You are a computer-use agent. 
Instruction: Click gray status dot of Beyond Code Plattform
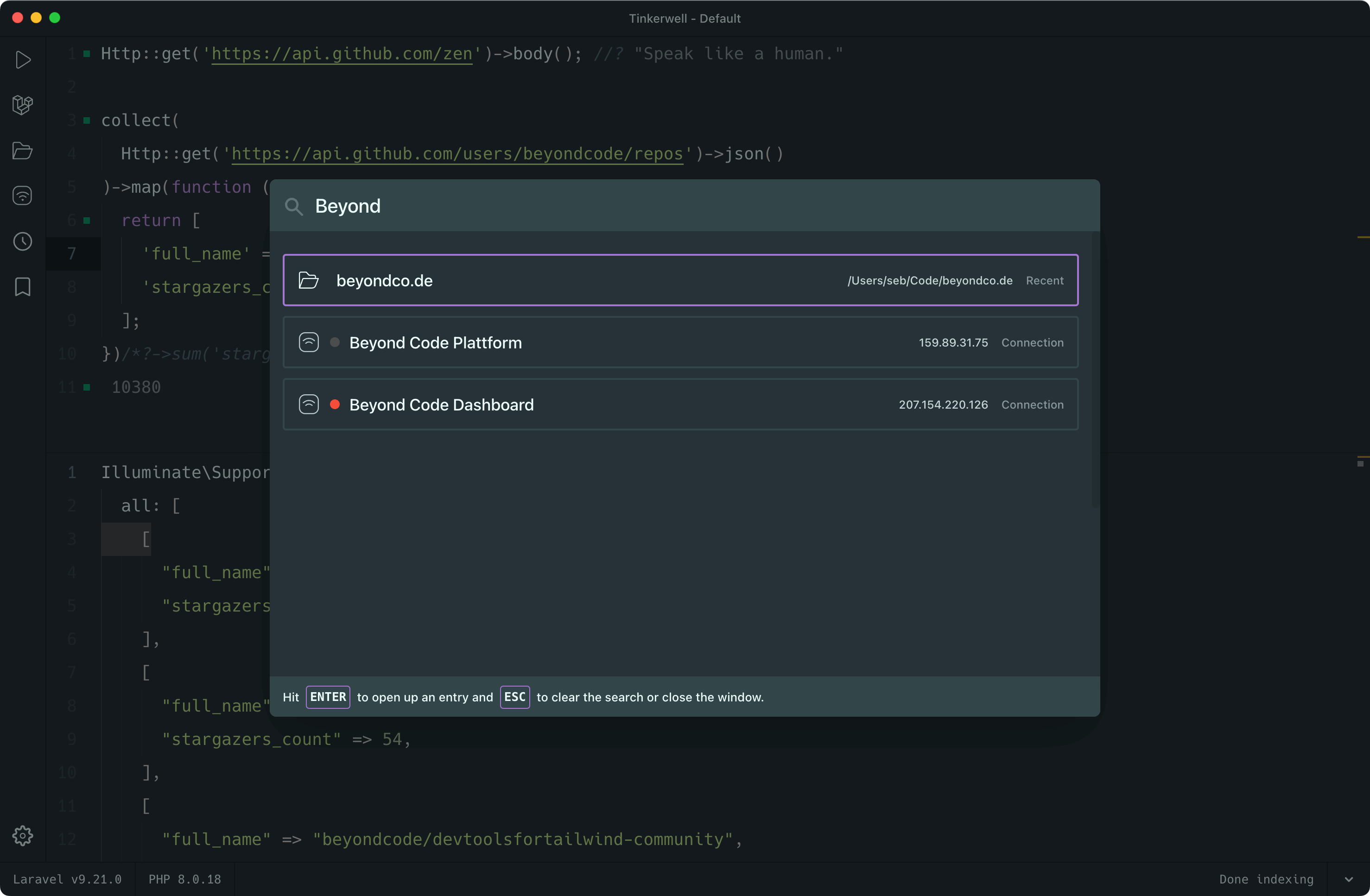335,342
